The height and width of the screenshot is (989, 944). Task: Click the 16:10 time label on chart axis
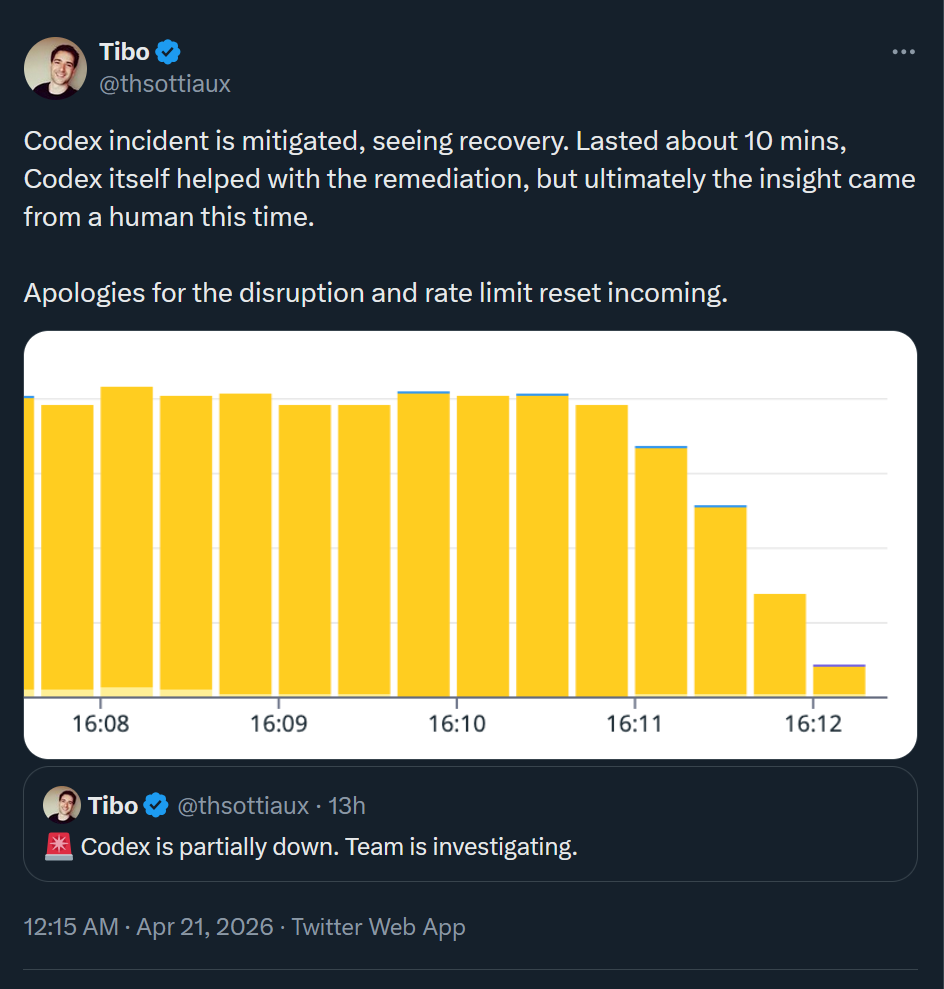click(457, 723)
